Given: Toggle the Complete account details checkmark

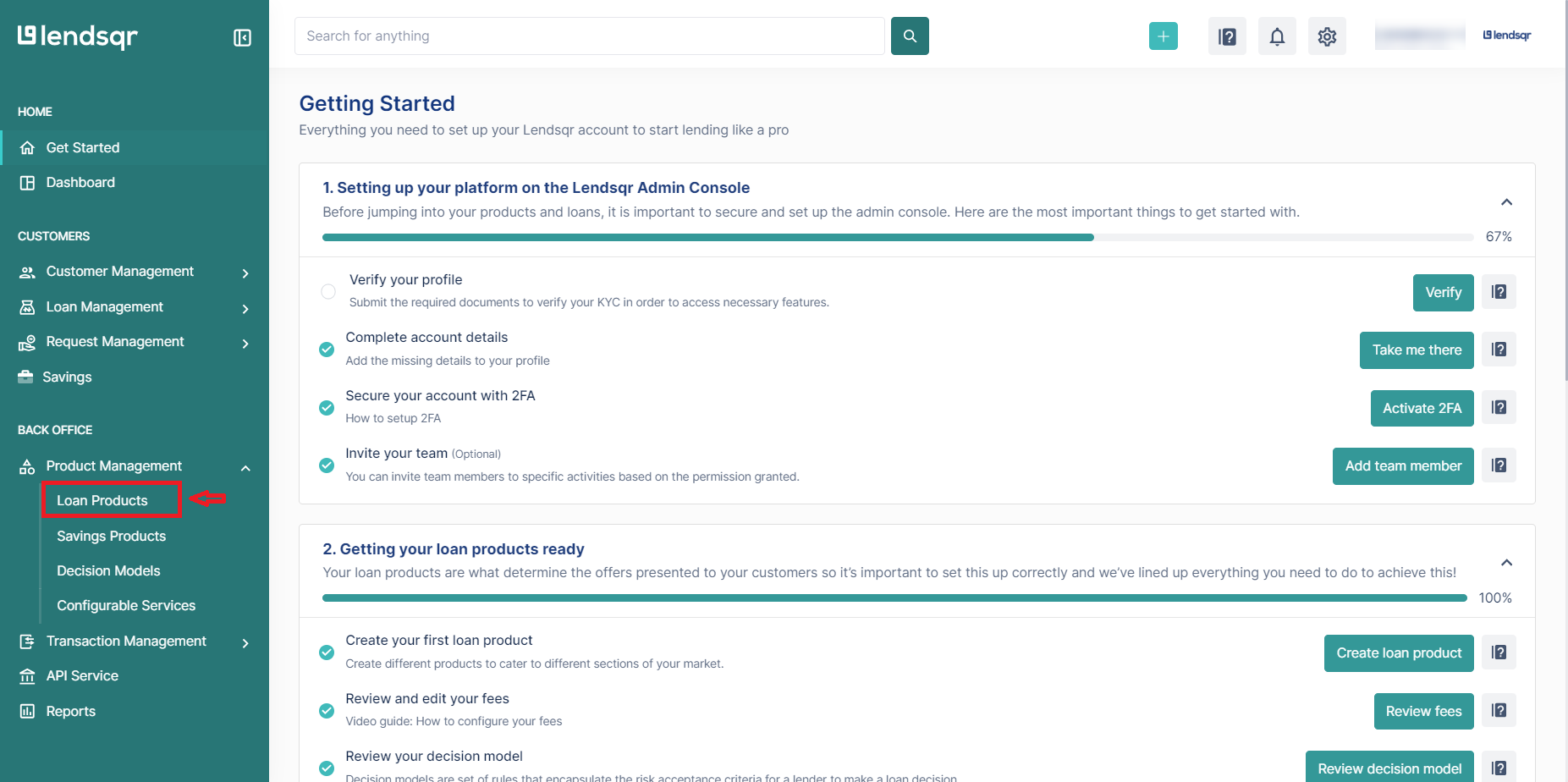Looking at the screenshot, I should (x=327, y=350).
